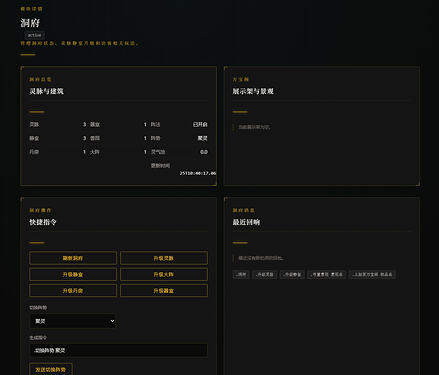Click the last command chip under 最近回响
This screenshot has height=375, width=439.
[372, 275]
